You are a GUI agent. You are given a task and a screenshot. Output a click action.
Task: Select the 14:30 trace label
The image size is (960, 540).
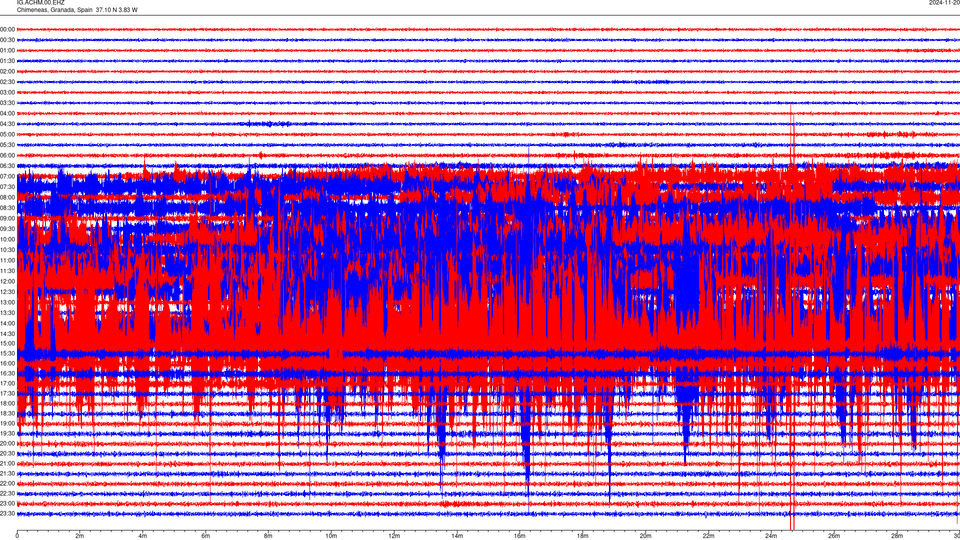(x=7, y=334)
